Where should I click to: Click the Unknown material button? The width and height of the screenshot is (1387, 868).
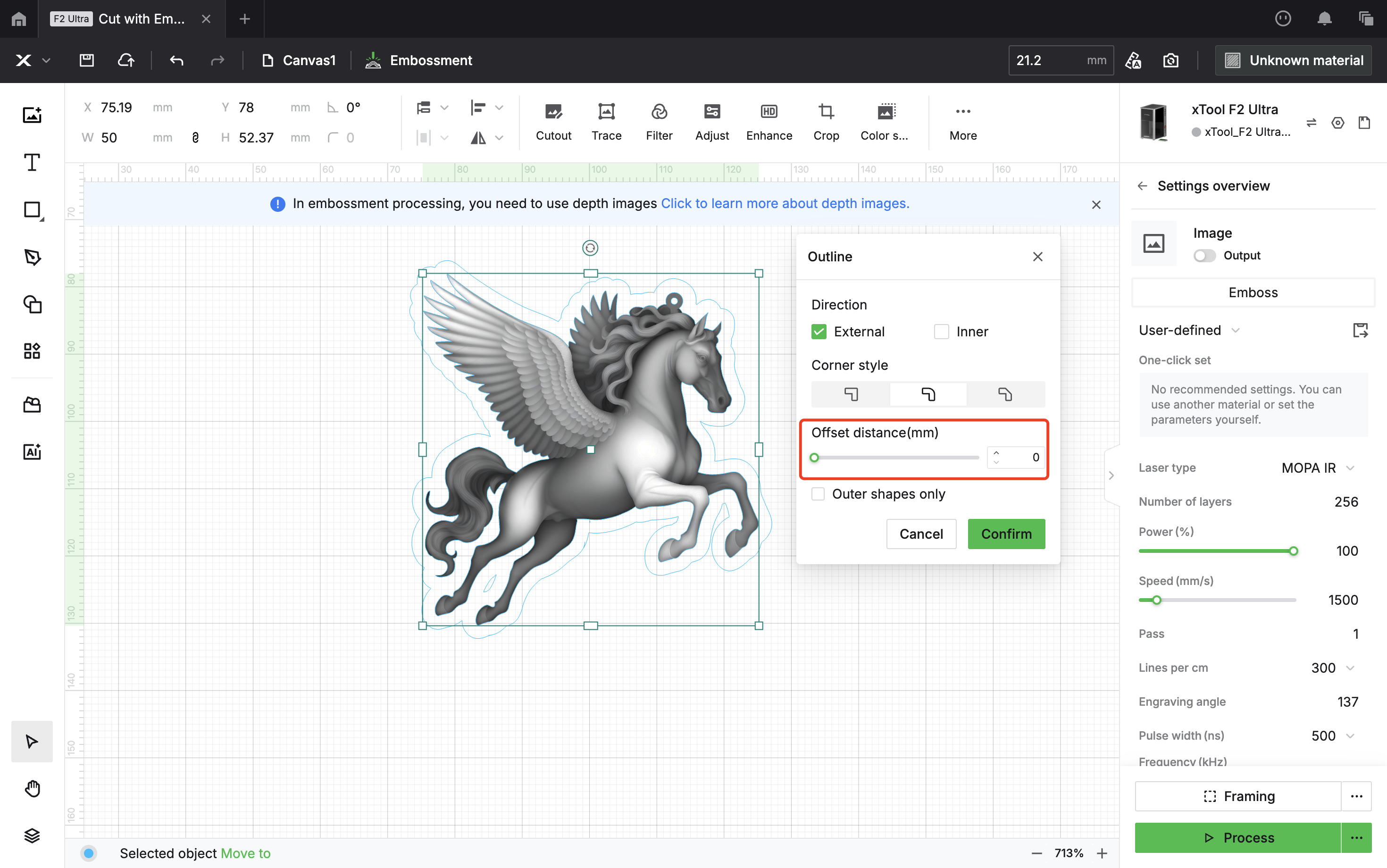1293,60
